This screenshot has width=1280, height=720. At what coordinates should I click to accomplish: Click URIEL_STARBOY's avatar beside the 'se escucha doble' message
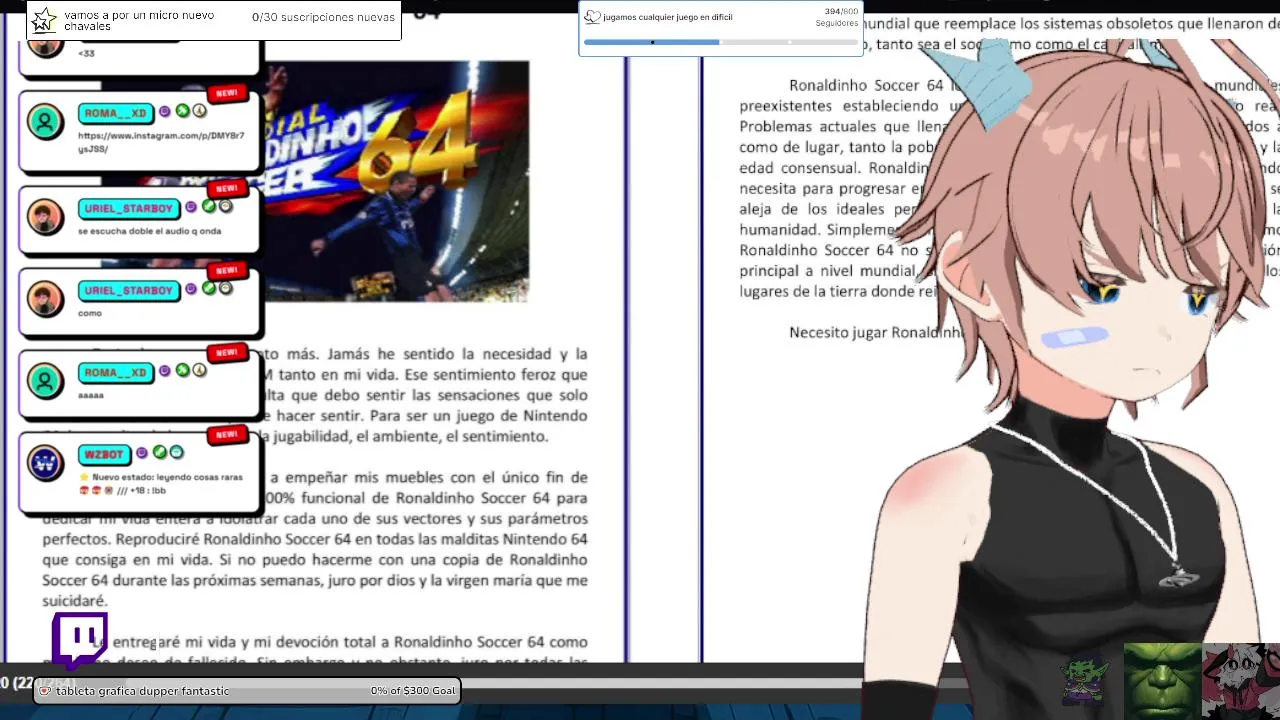pyautogui.click(x=45, y=217)
